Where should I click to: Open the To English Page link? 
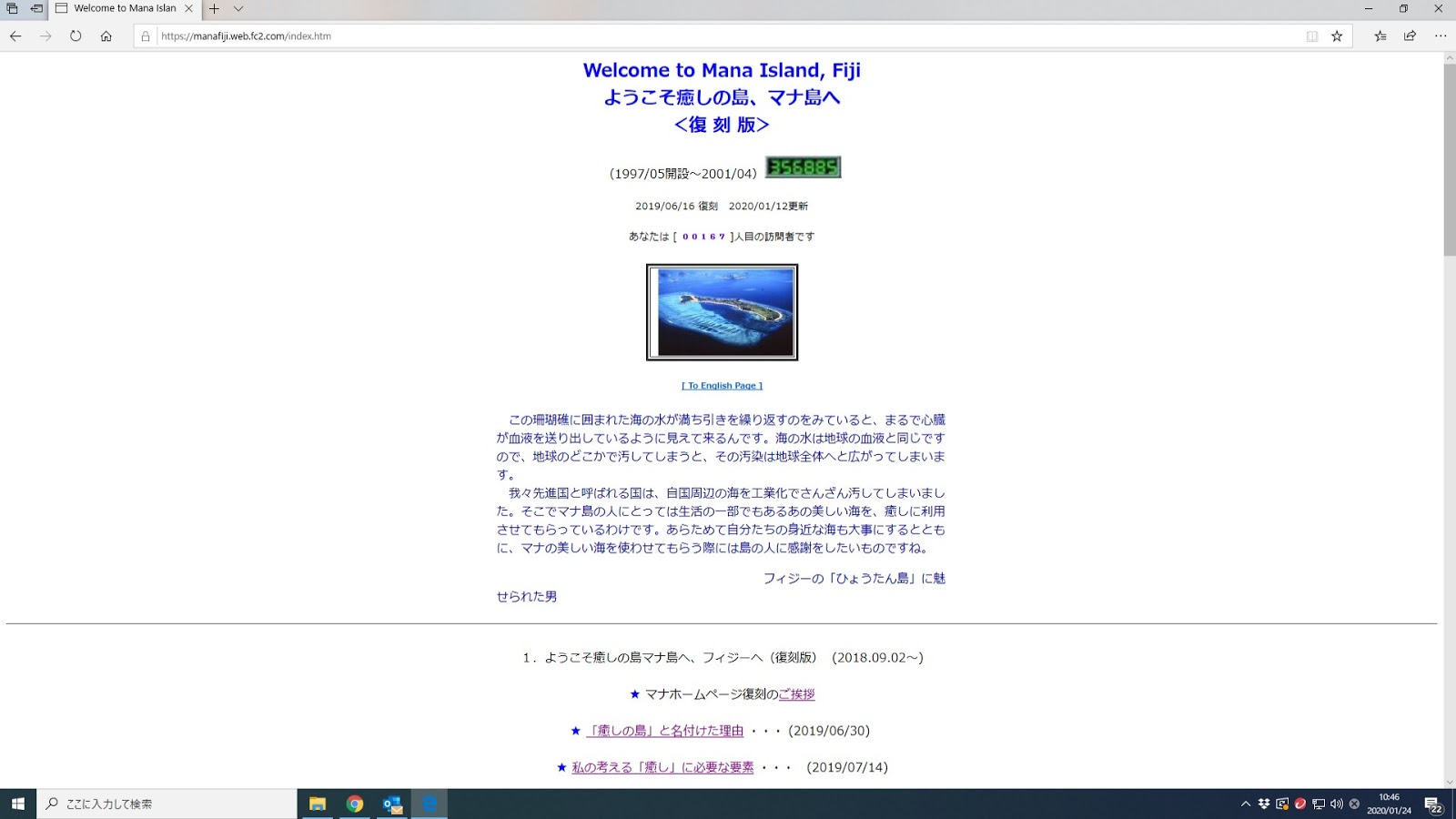coord(723,386)
